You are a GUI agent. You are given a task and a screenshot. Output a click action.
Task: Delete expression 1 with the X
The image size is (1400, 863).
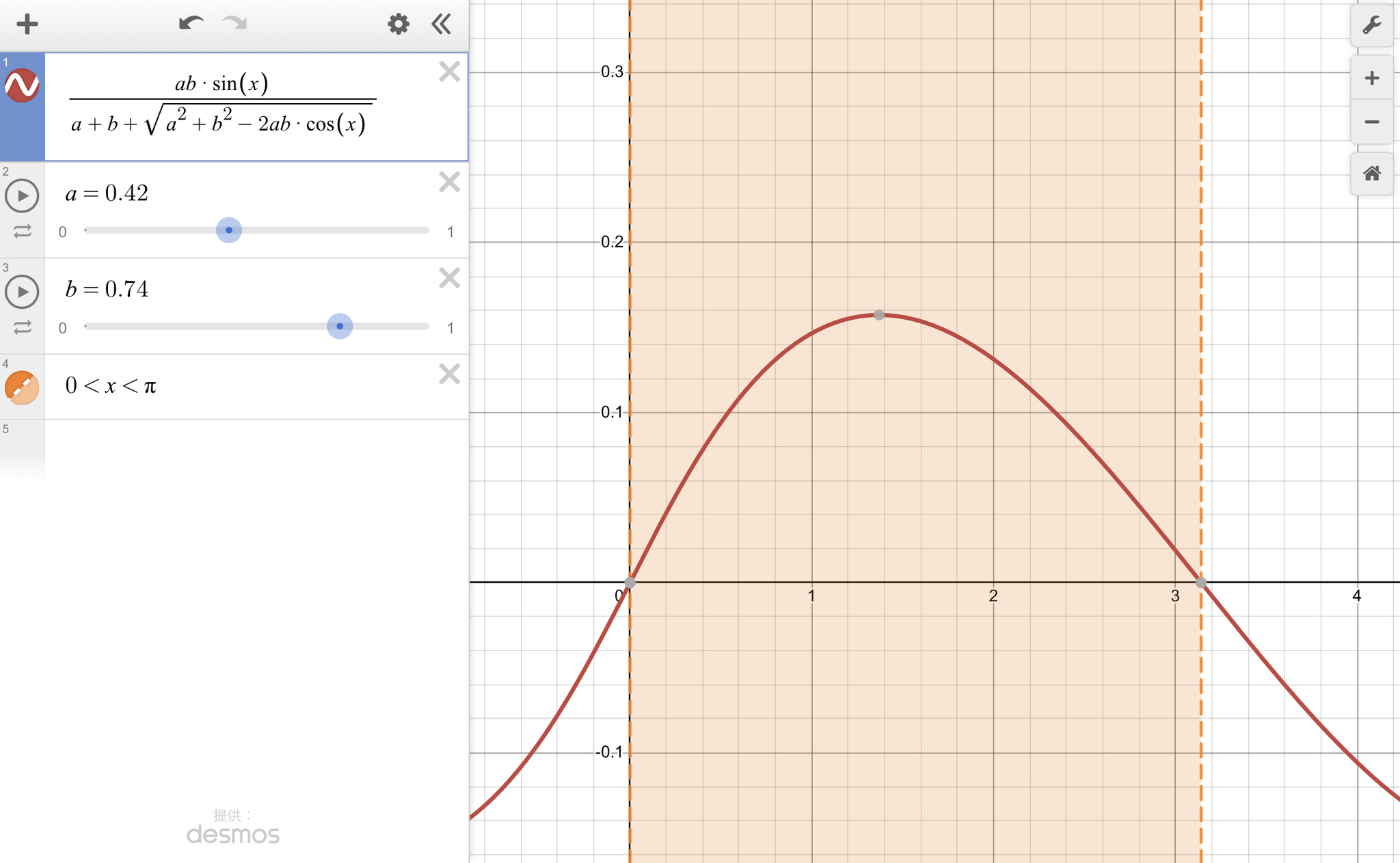pyautogui.click(x=449, y=72)
